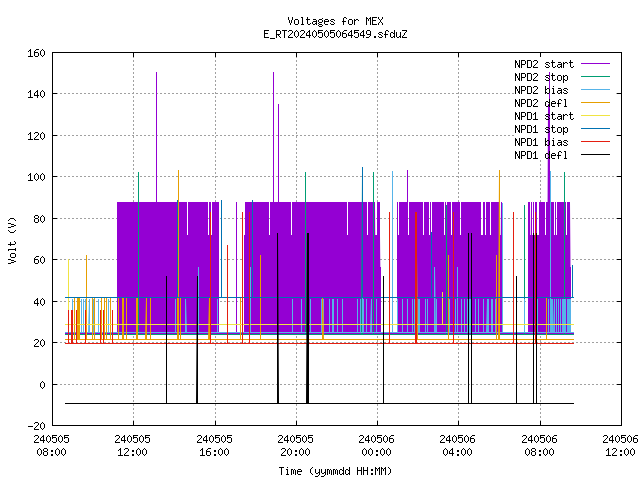The height and width of the screenshot is (480, 640).
Task: Click the light blue NPD2 bias legend line
Action: coord(595,89)
